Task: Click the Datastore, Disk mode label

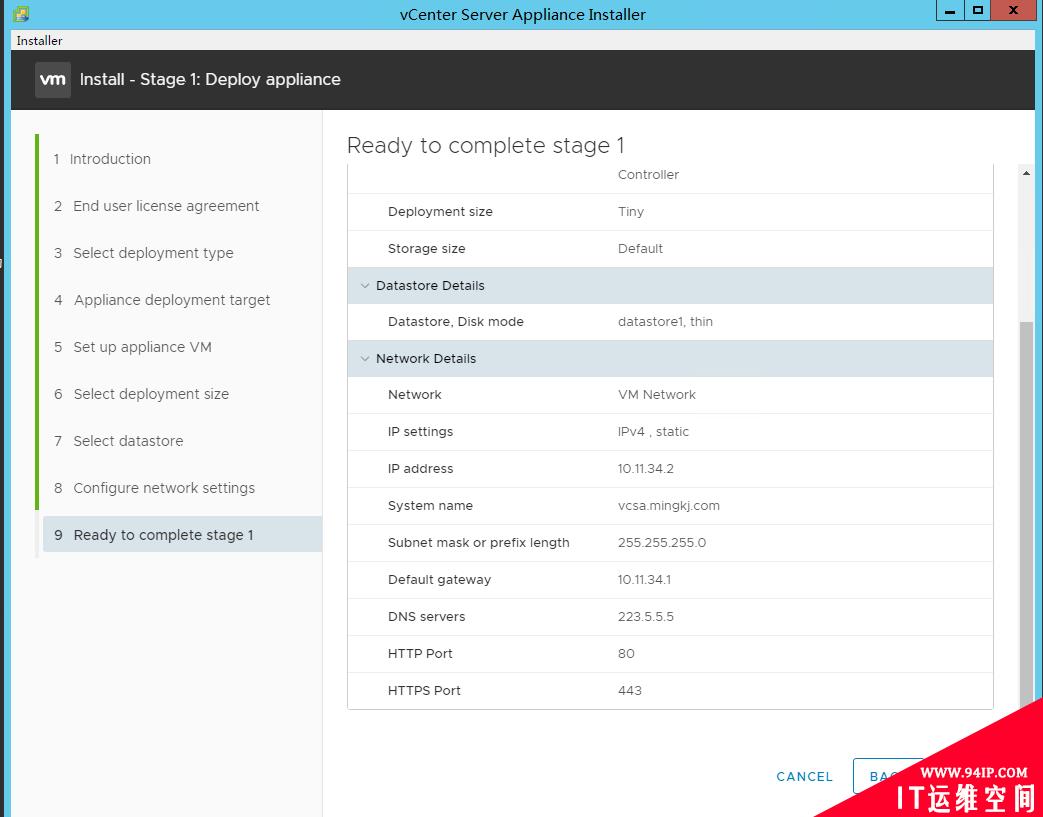Action: [456, 322]
